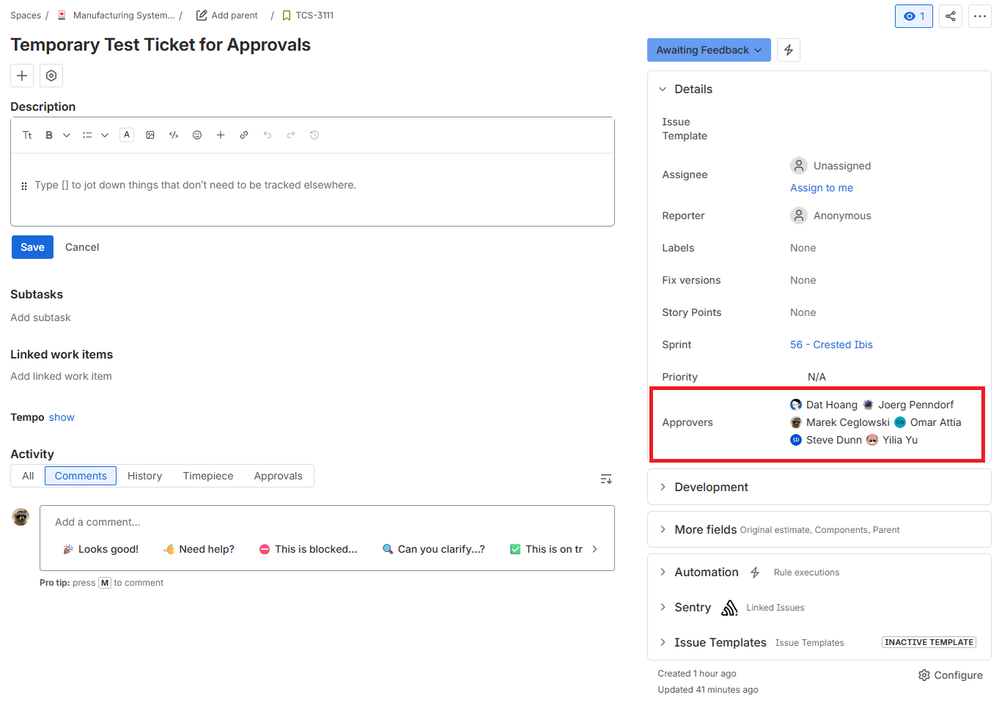Screen dimensions: 999x706
Task: Insert a bullet list
Action: 87,135
